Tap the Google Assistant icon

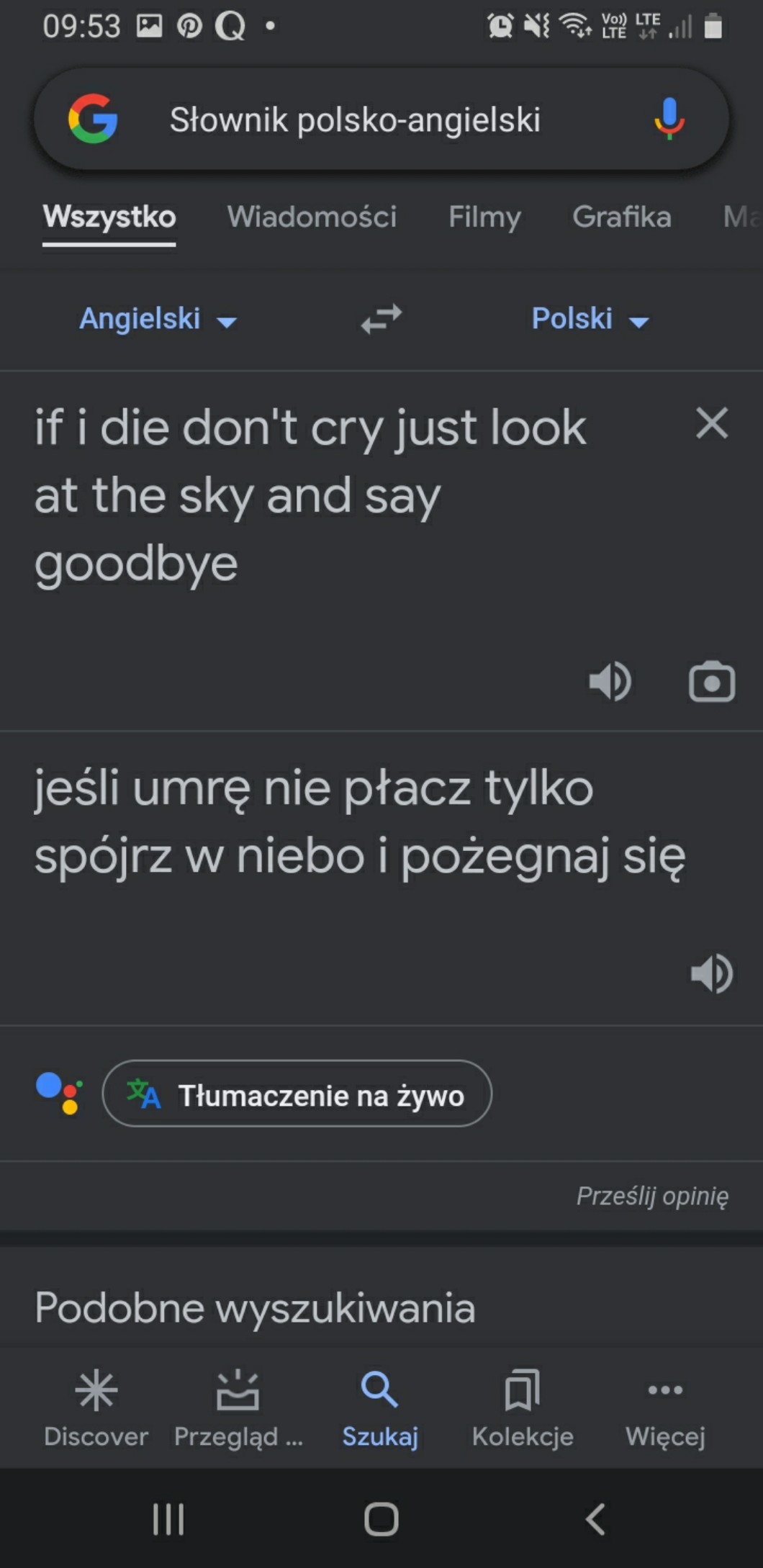[x=60, y=1094]
